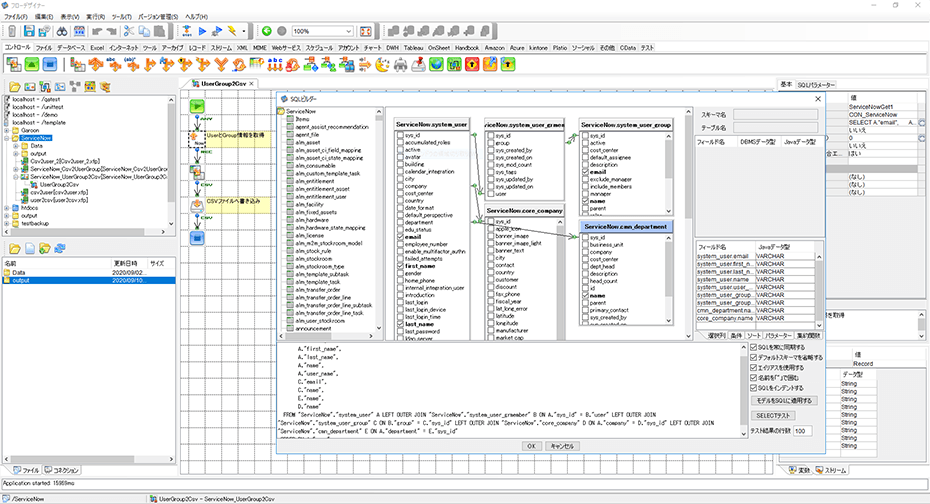
Task: Open the dropdown arrow next to lightning icon
Action: [x=244, y=31]
